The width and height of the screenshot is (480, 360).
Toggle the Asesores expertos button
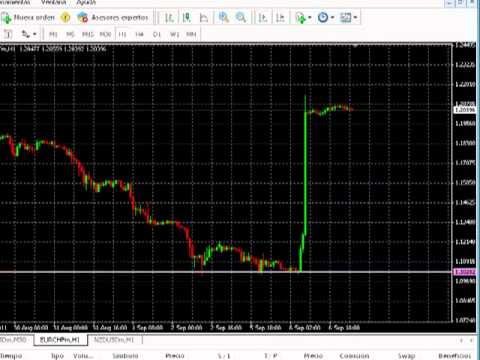113,17
